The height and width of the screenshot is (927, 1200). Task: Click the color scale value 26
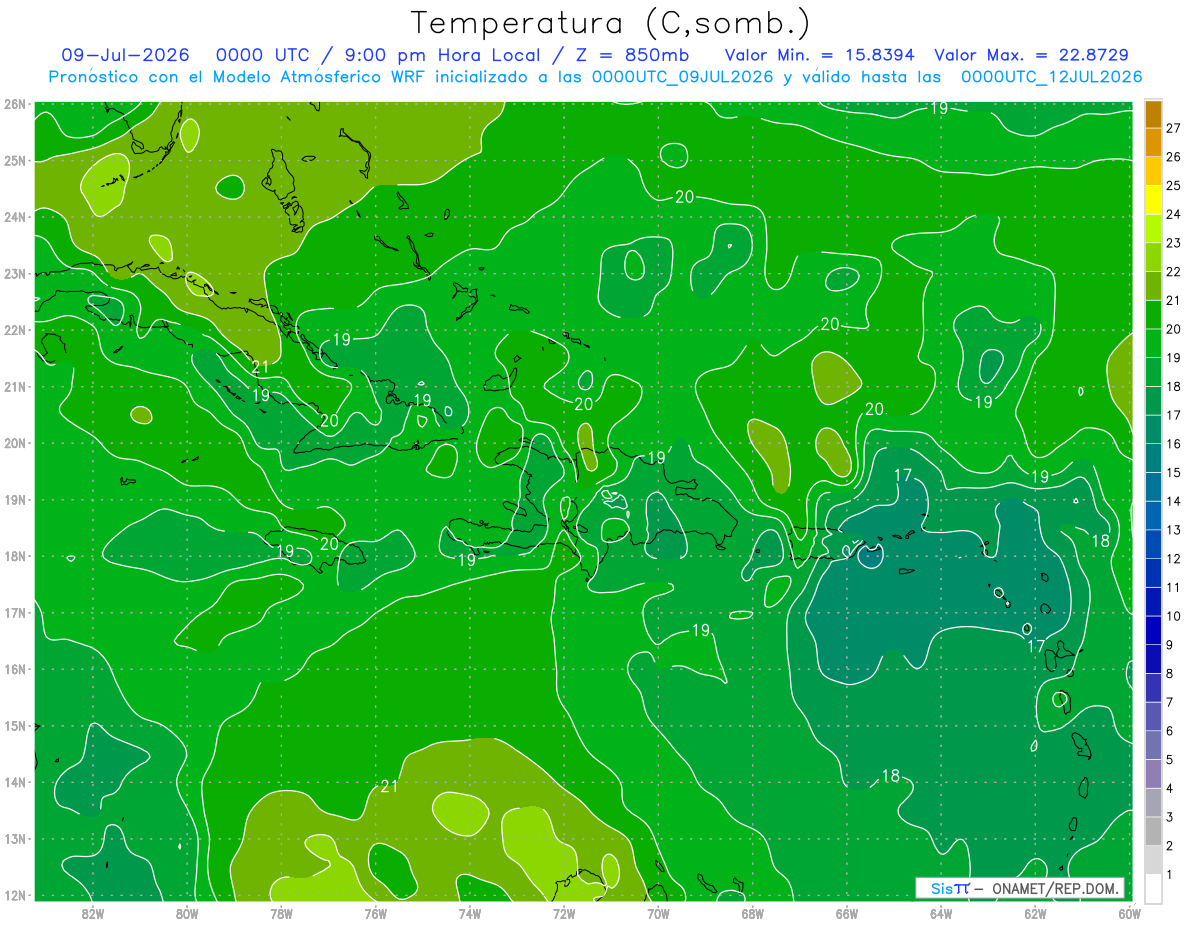click(x=1173, y=157)
